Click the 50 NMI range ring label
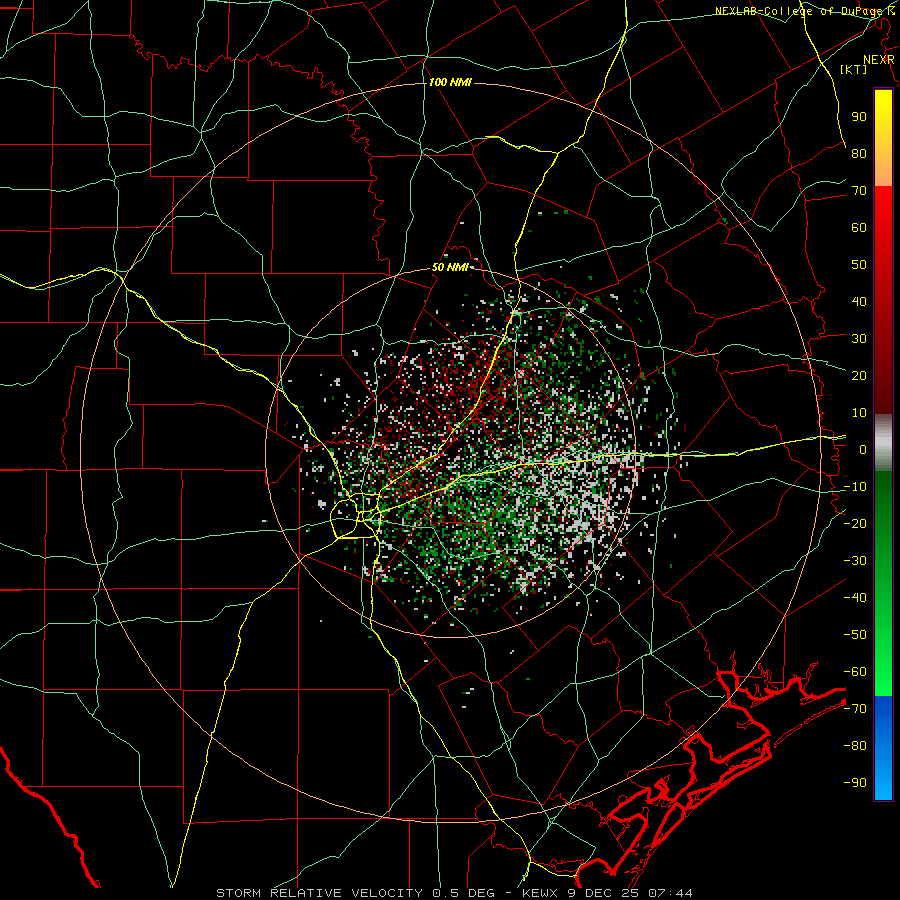 pos(450,267)
